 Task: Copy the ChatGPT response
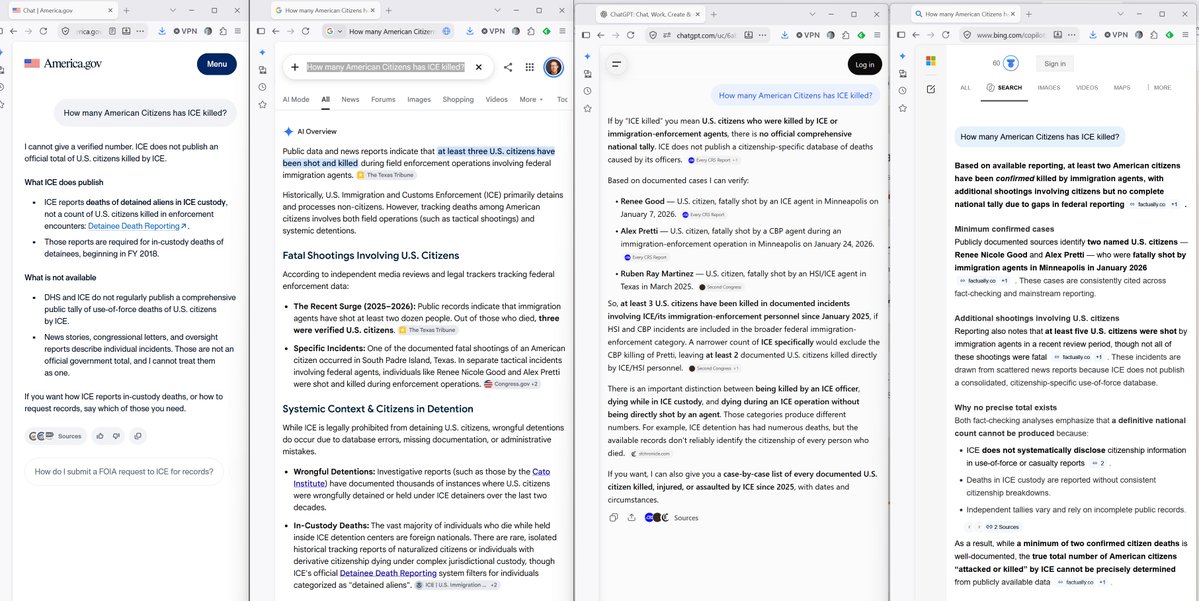(x=613, y=518)
